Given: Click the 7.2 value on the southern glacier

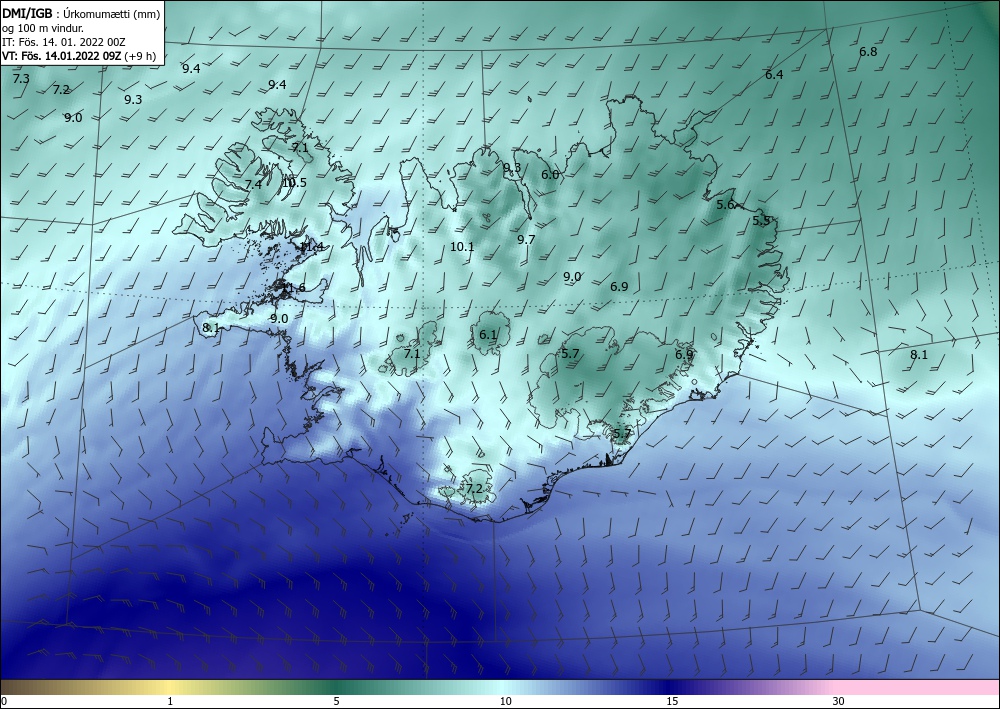Looking at the screenshot, I should tap(474, 489).
